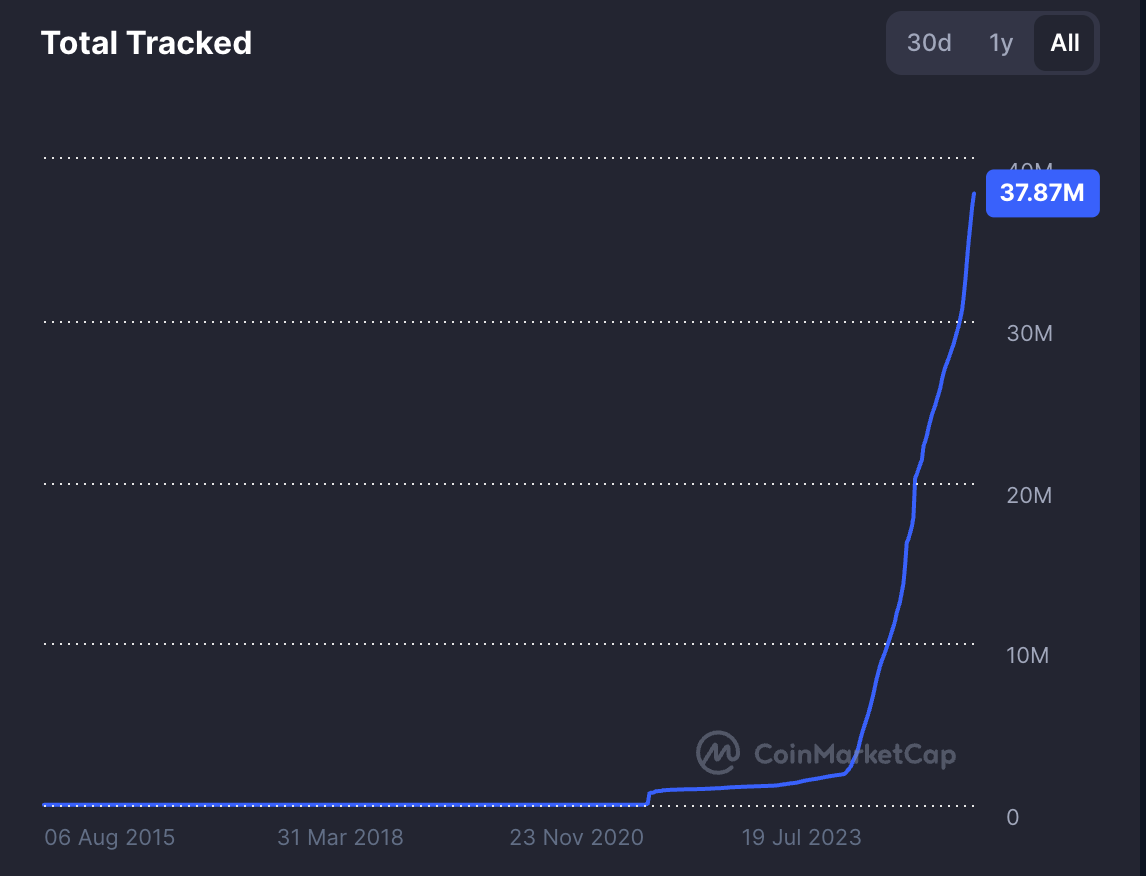Click the CoinMarketCap watermark text

click(x=855, y=755)
